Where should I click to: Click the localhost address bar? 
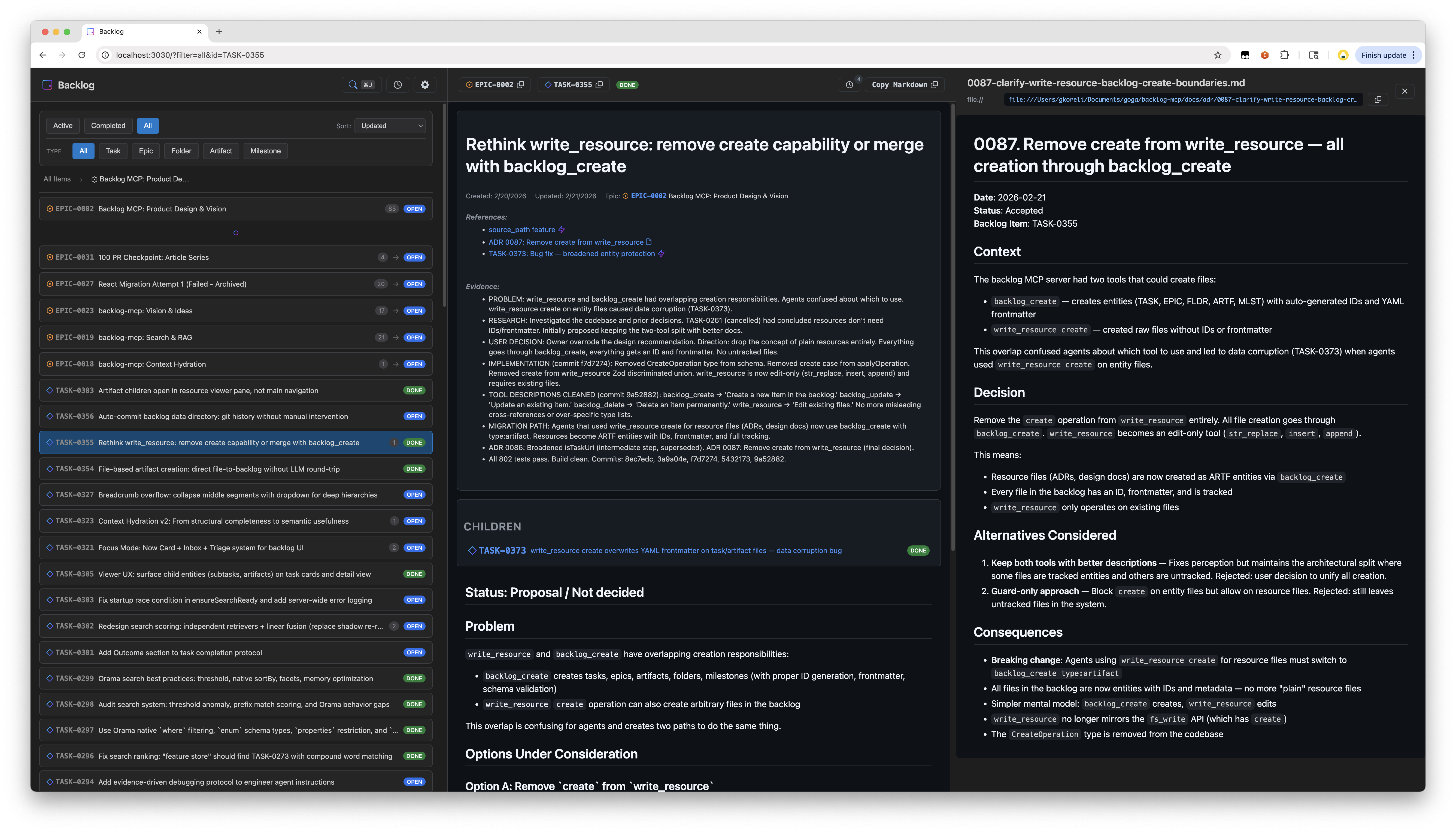pos(189,55)
